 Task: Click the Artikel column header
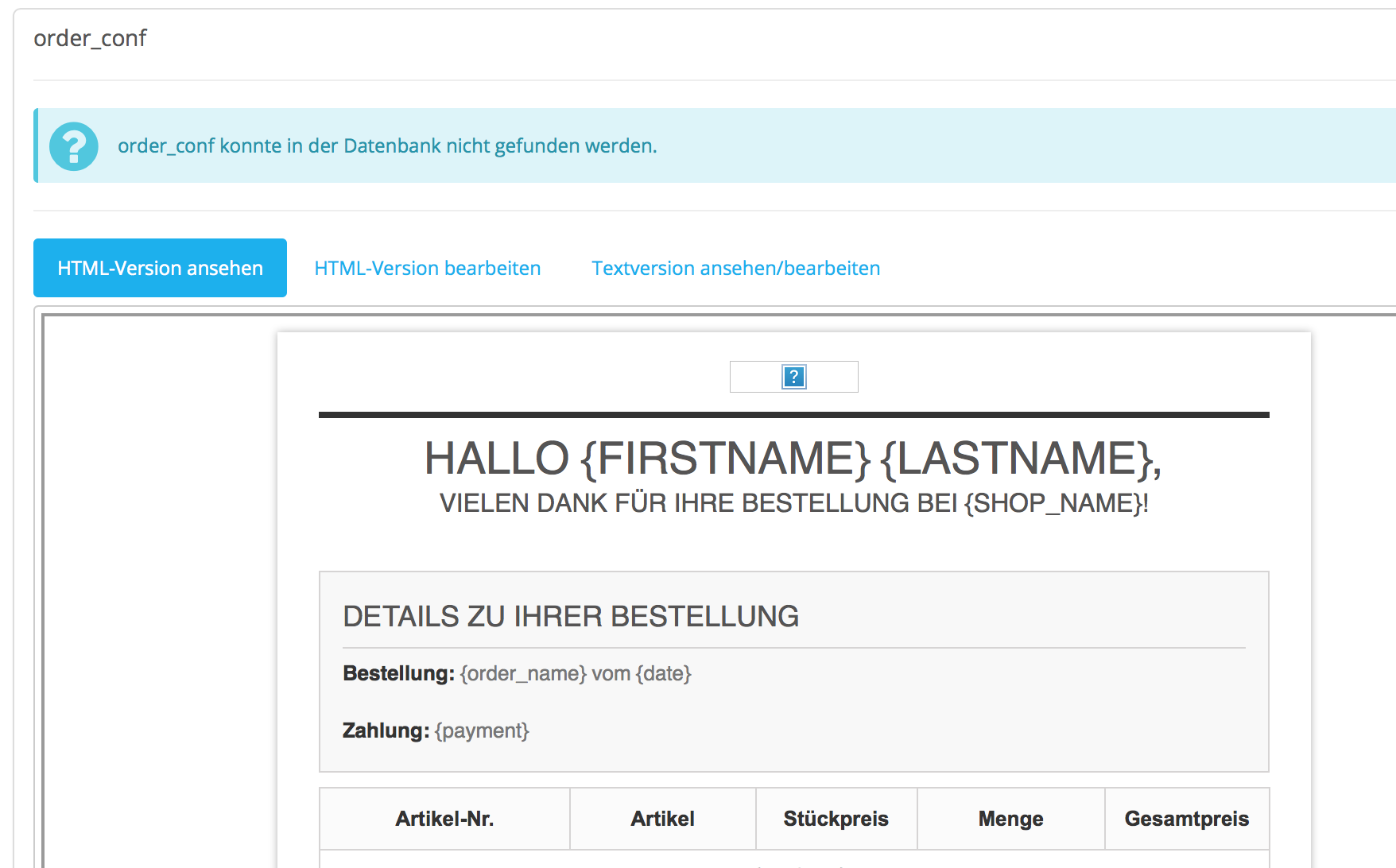(662, 819)
